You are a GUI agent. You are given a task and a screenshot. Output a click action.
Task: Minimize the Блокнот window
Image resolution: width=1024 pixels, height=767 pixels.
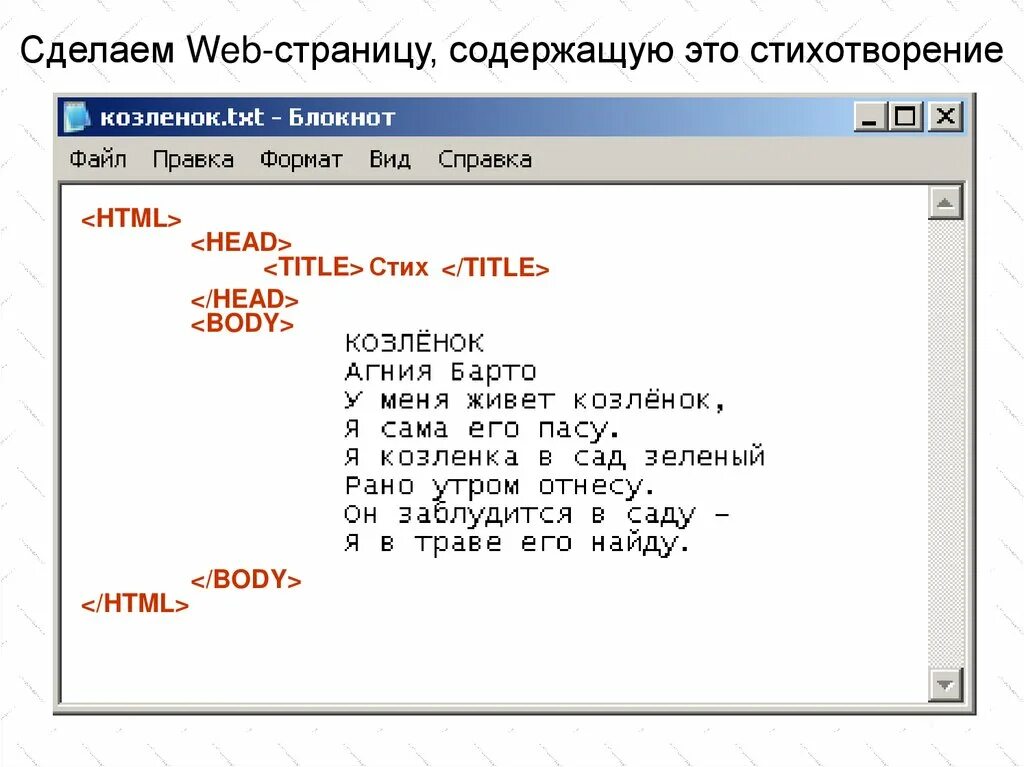pyautogui.click(x=871, y=117)
